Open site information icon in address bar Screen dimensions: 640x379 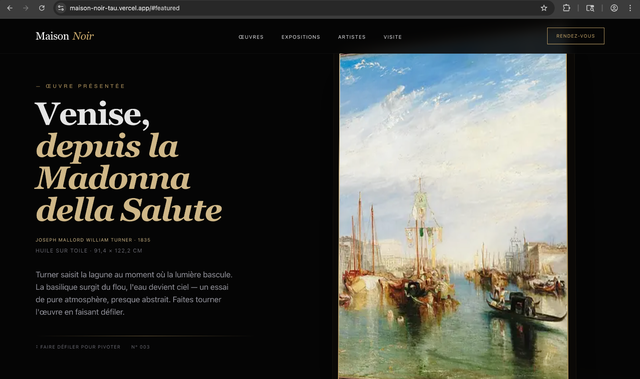61,8
